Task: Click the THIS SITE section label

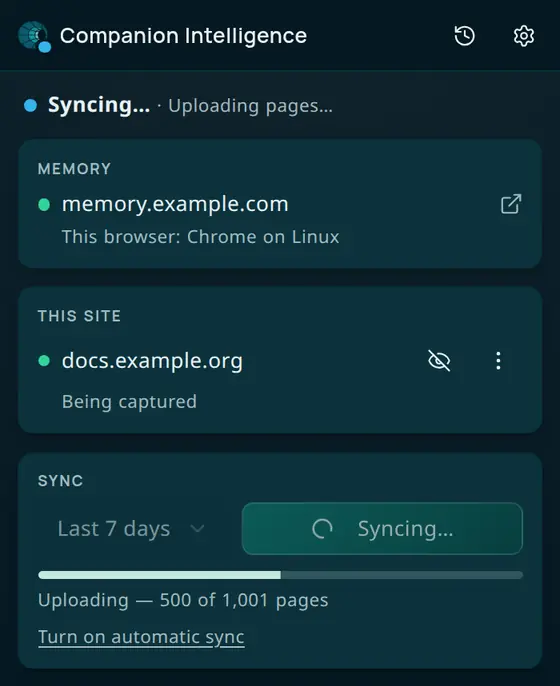Action: (x=79, y=316)
